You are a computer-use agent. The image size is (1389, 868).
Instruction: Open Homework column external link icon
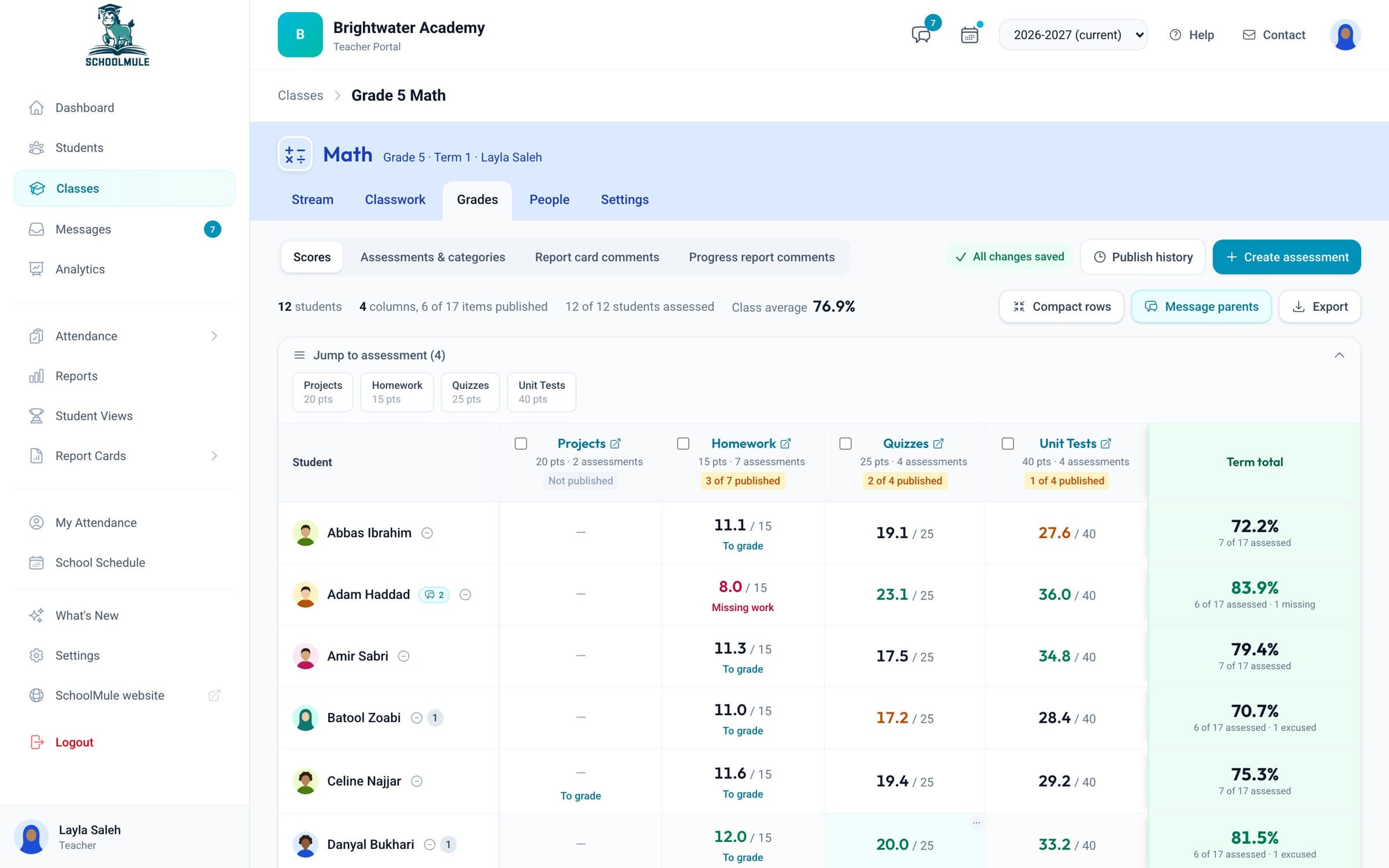click(x=785, y=443)
